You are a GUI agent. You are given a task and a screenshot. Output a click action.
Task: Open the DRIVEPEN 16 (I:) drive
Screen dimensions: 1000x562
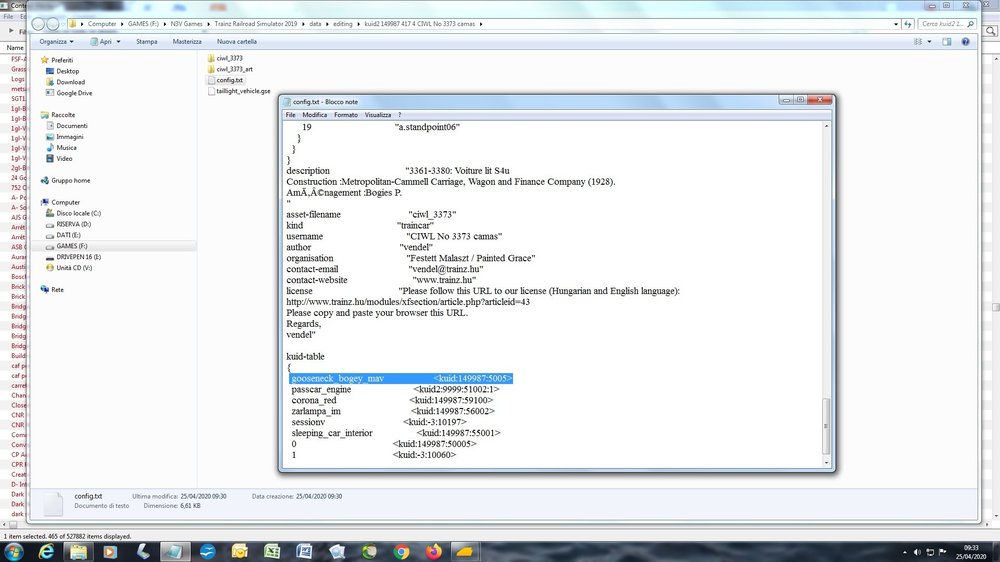pyautogui.click(x=73, y=257)
